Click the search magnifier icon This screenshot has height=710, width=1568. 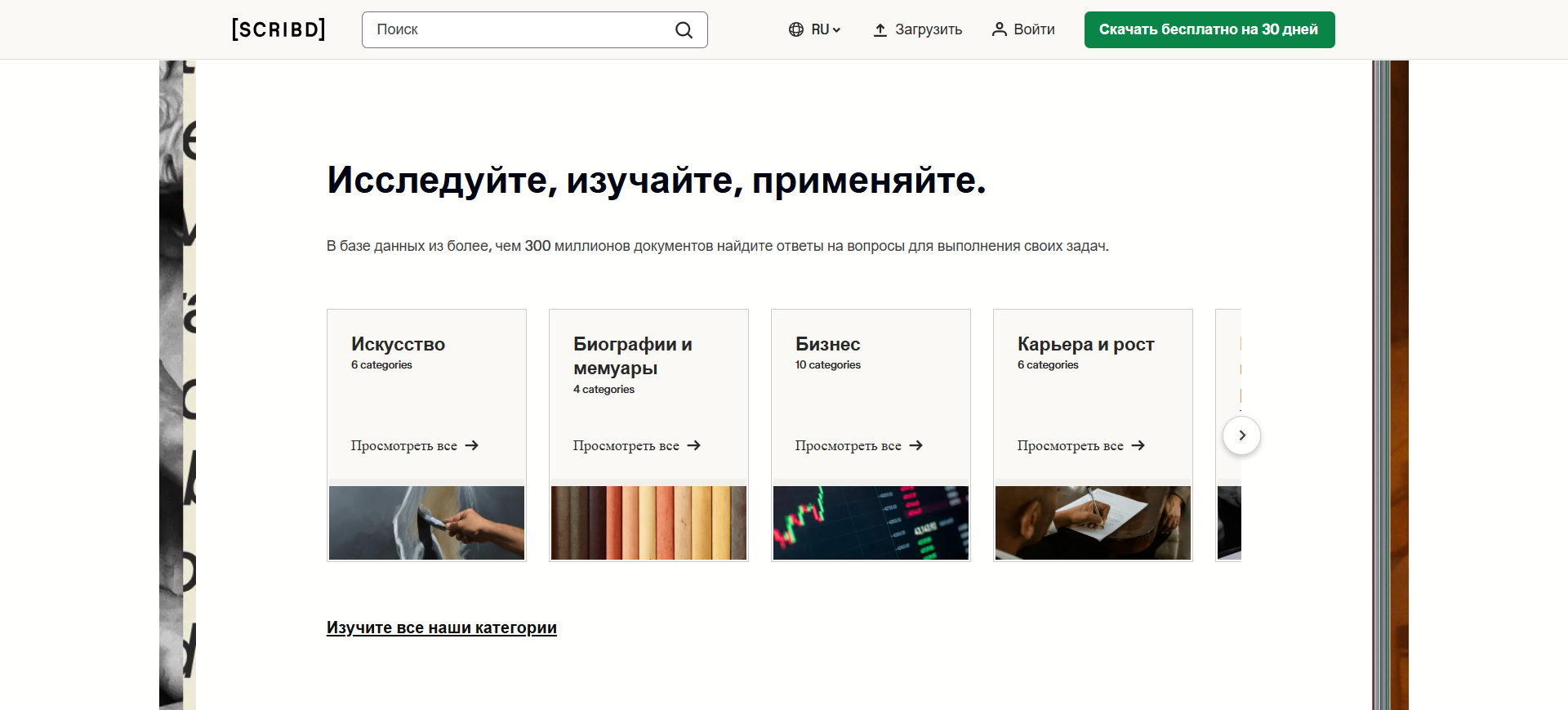pos(684,30)
